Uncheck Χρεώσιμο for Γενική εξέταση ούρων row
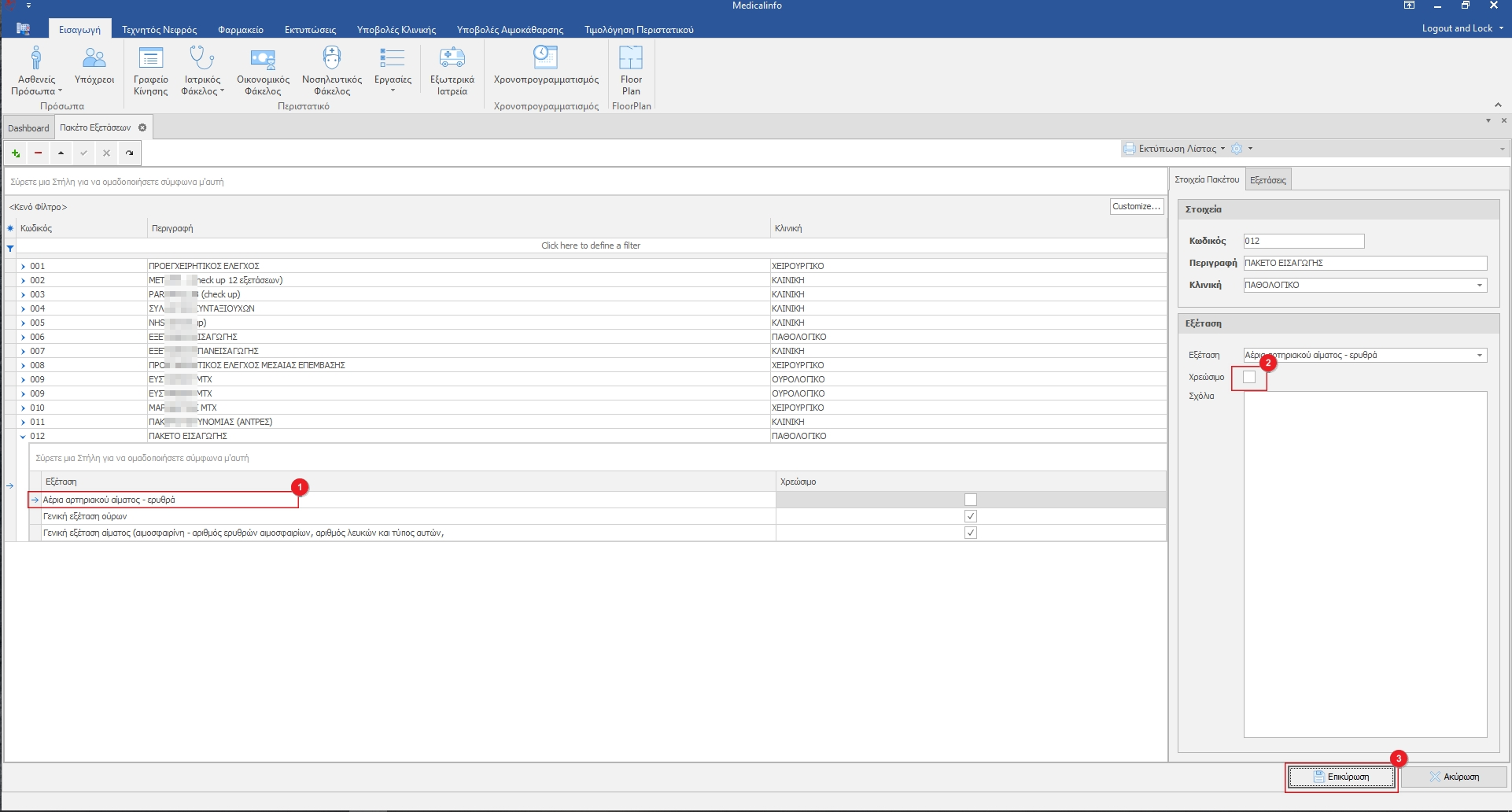Screen dimensions: 1512x812 (970, 517)
